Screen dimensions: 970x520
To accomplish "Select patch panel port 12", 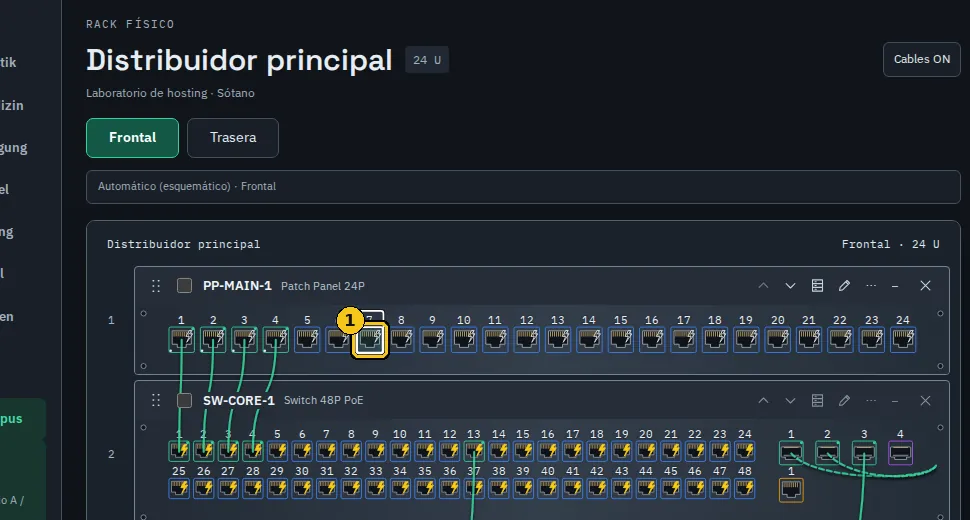I will pos(526,340).
